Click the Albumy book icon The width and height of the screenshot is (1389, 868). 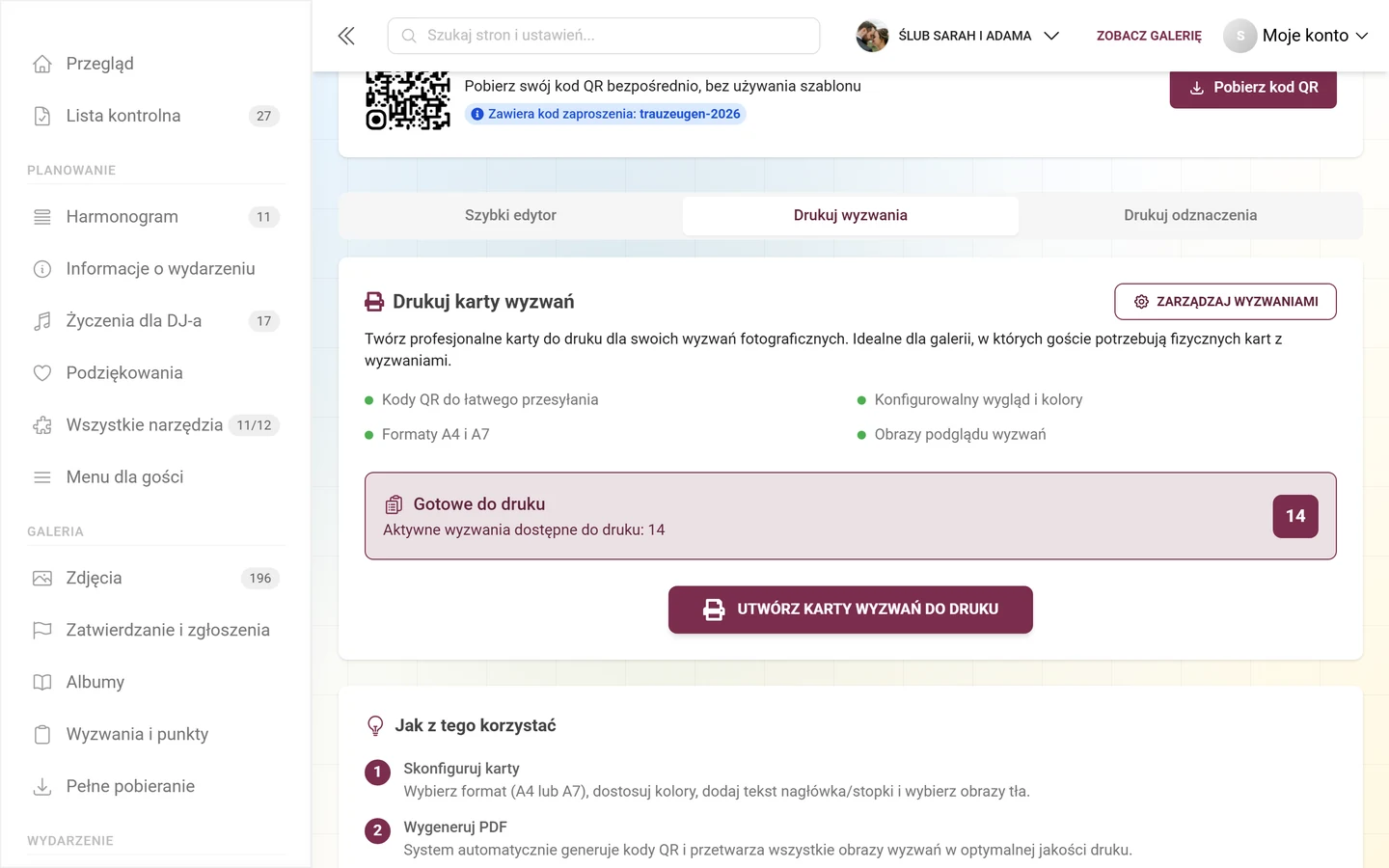(42, 683)
